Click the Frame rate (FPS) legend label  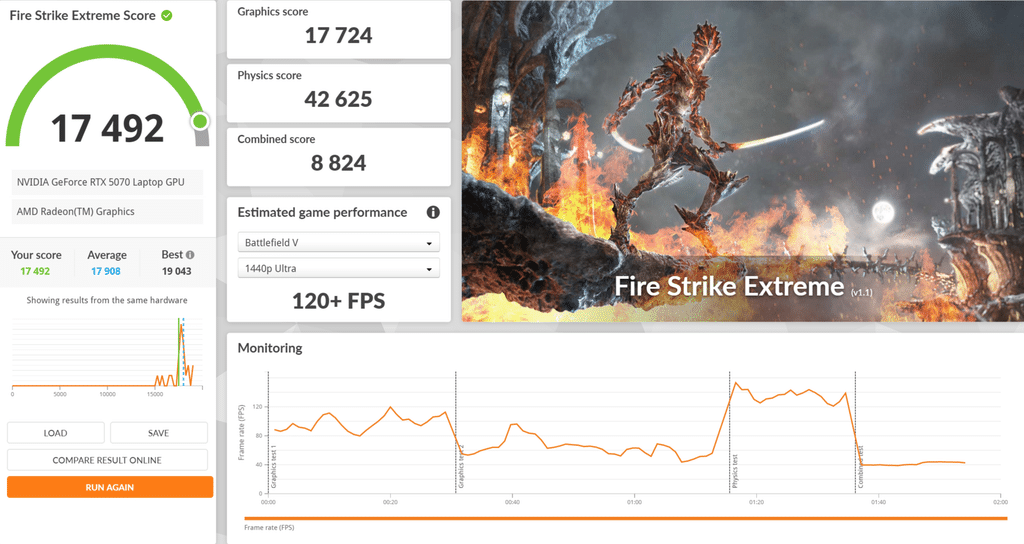[x=269, y=528]
